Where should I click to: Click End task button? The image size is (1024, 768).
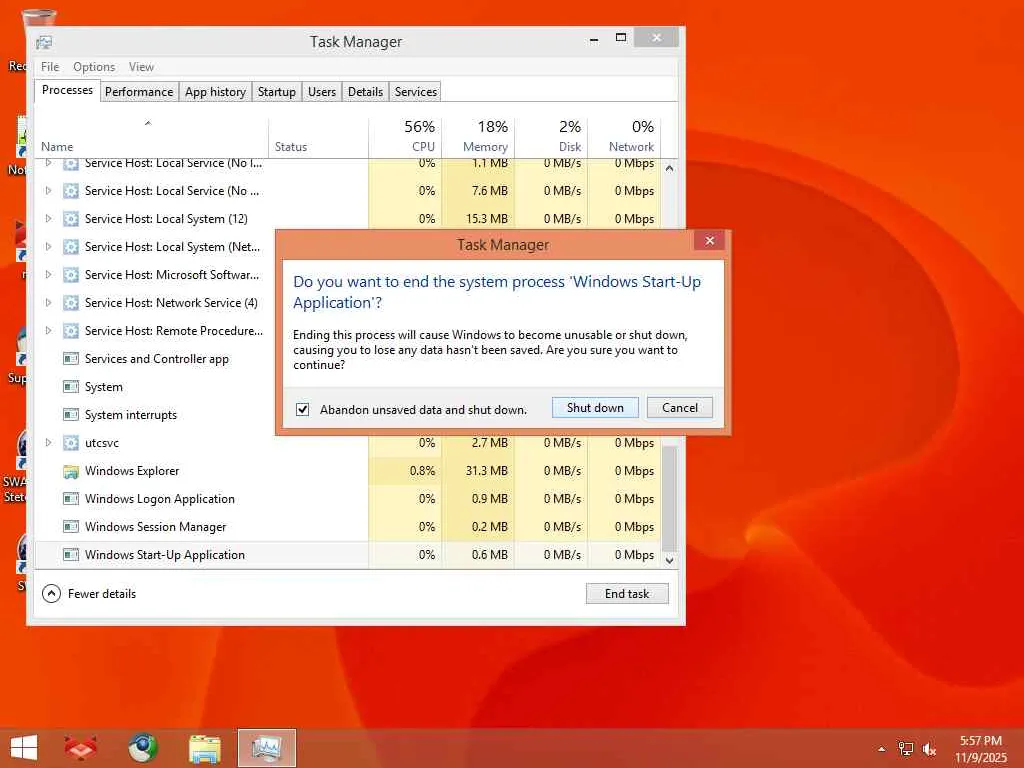click(627, 594)
